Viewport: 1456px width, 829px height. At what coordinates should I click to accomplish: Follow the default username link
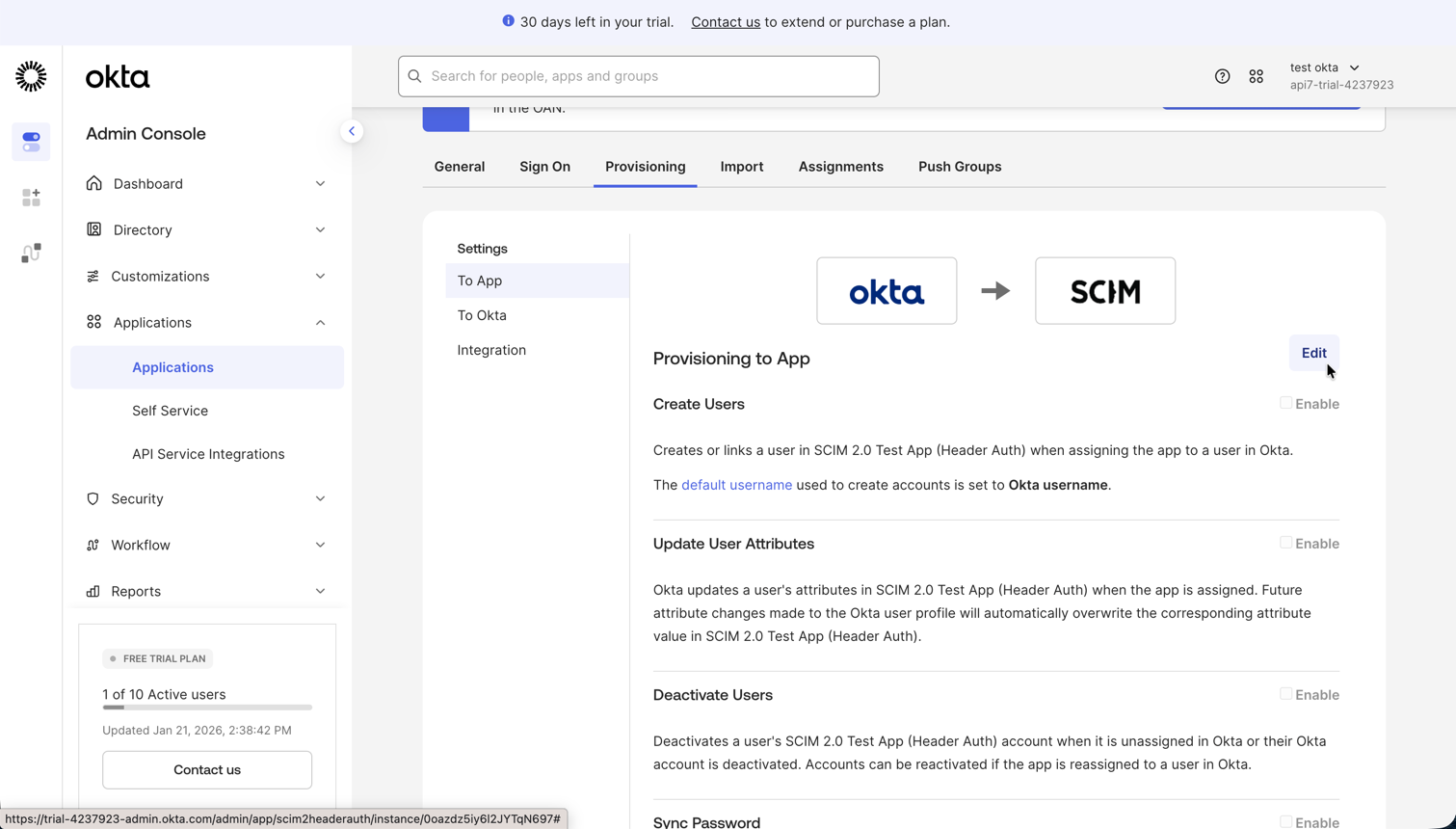tap(736, 485)
